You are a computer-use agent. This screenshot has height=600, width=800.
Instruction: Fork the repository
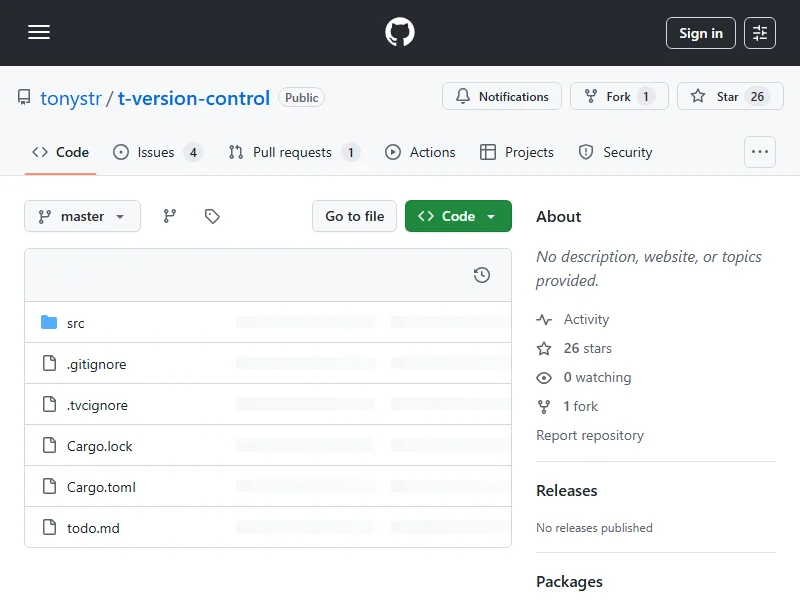coord(618,97)
